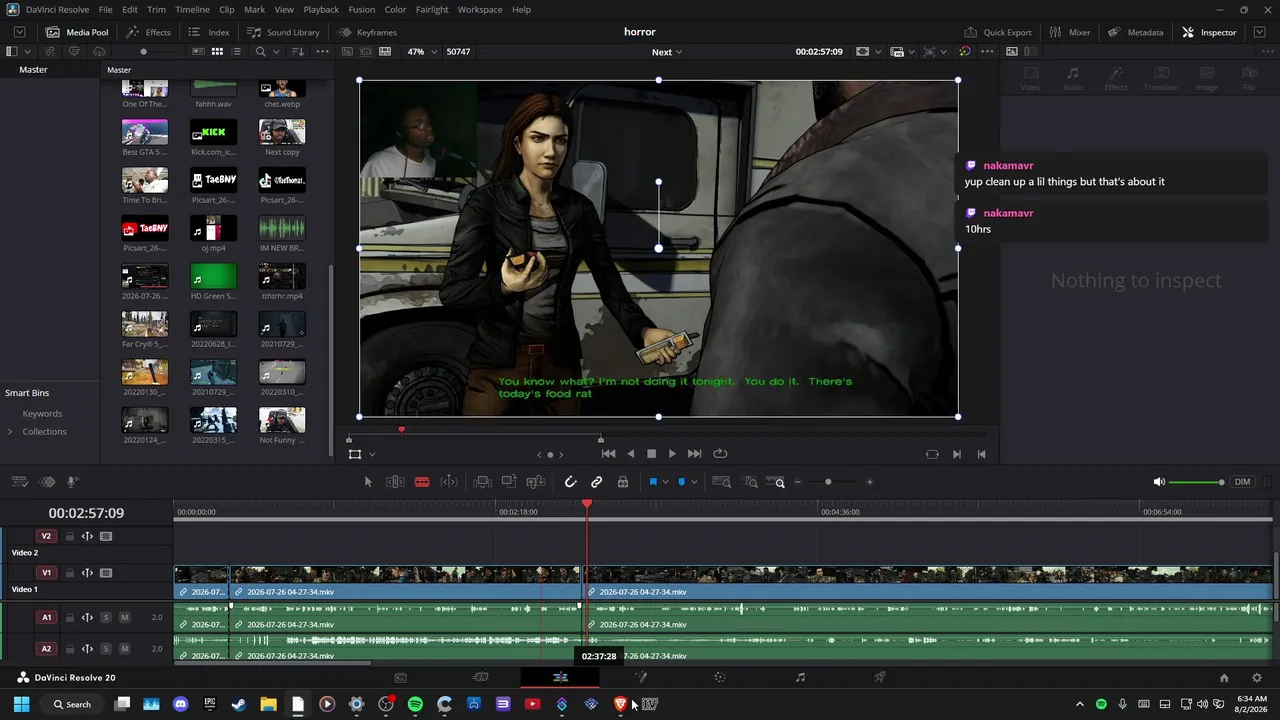Open the marker color dropdown arrow
Screen dimensions: 1280x720
point(694,482)
